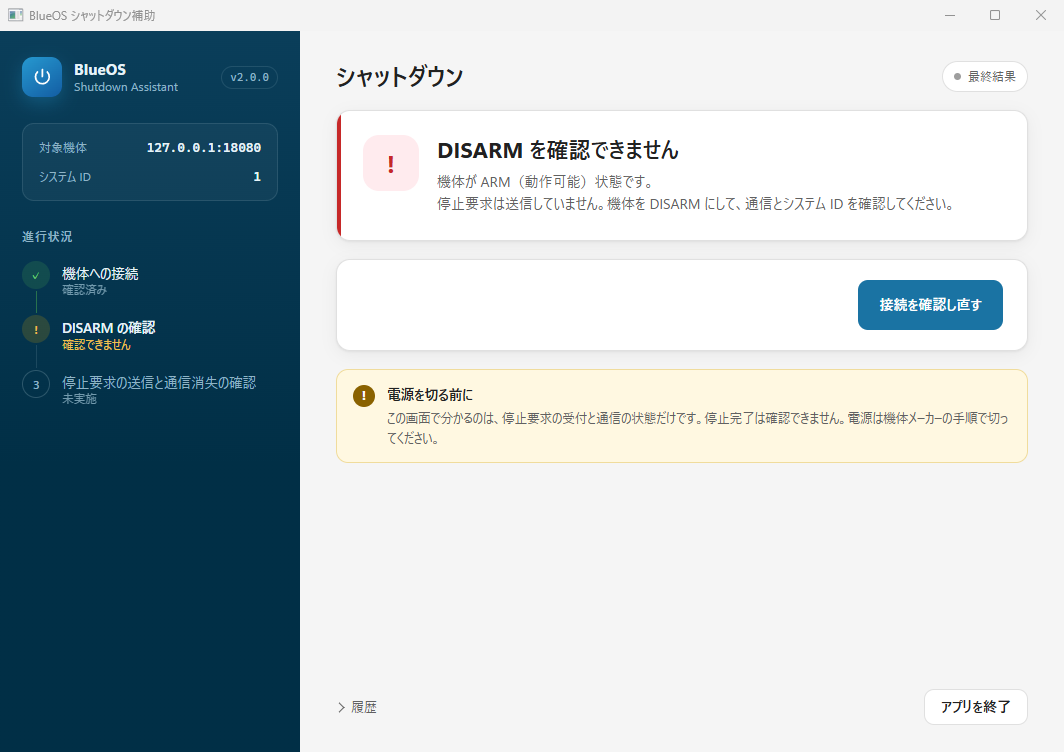Viewport: 1064px width, 752px height.
Task: Click the 機体が ARM（動作可能）状態です text
Action: click(545, 182)
